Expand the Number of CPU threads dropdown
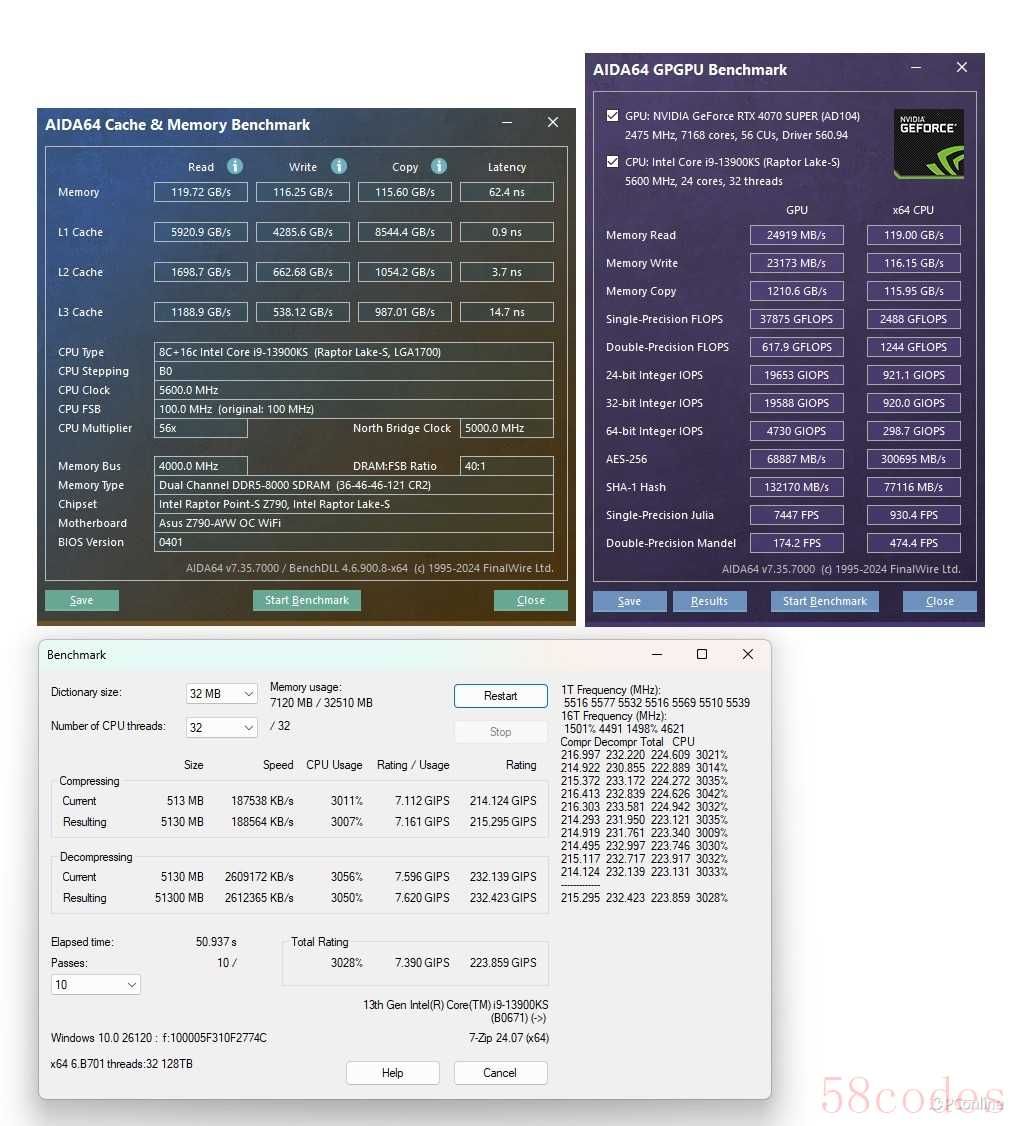 pyautogui.click(x=222, y=727)
